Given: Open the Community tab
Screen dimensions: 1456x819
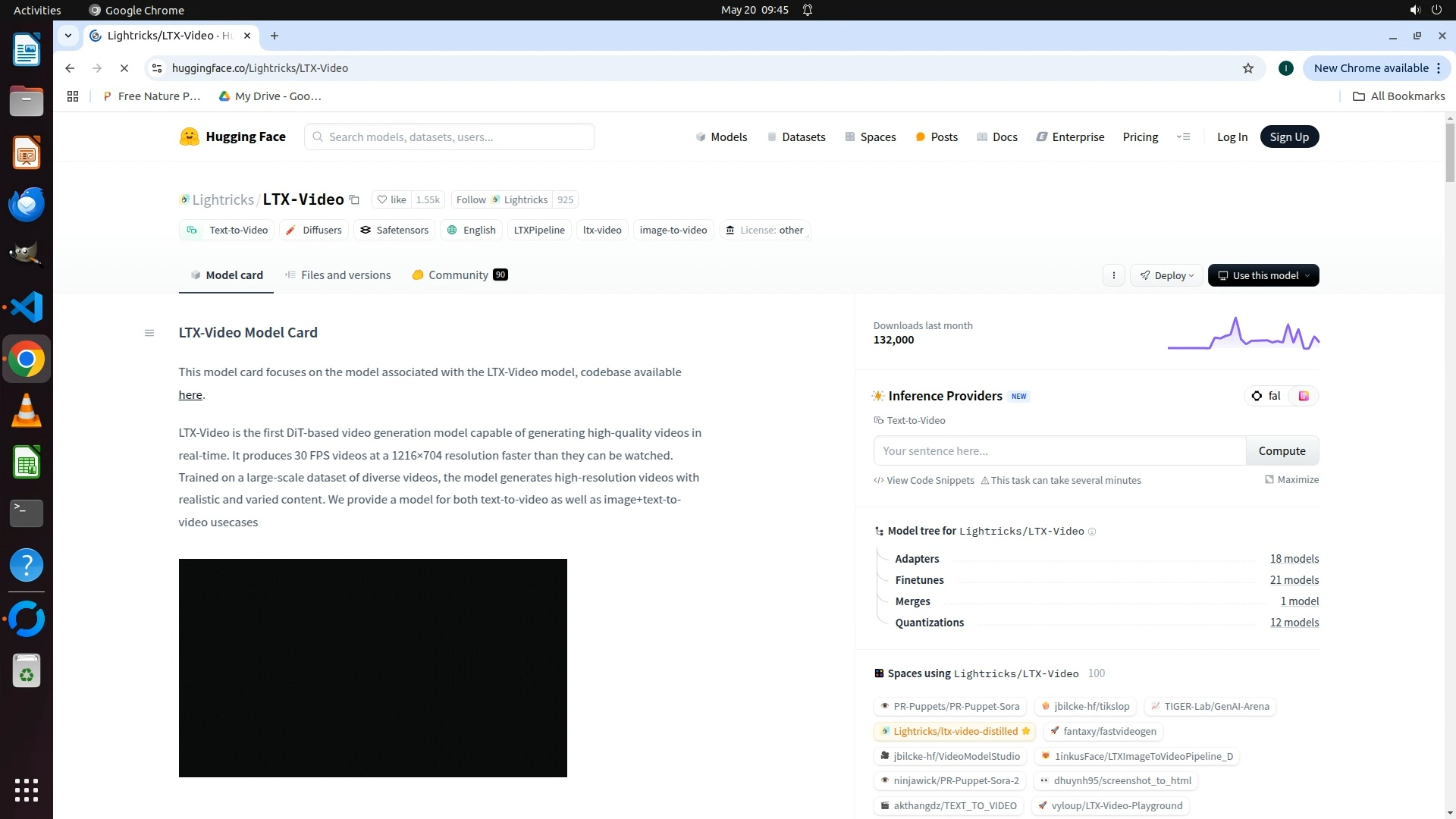Looking at the screenshot, I should tap(458, 275).
